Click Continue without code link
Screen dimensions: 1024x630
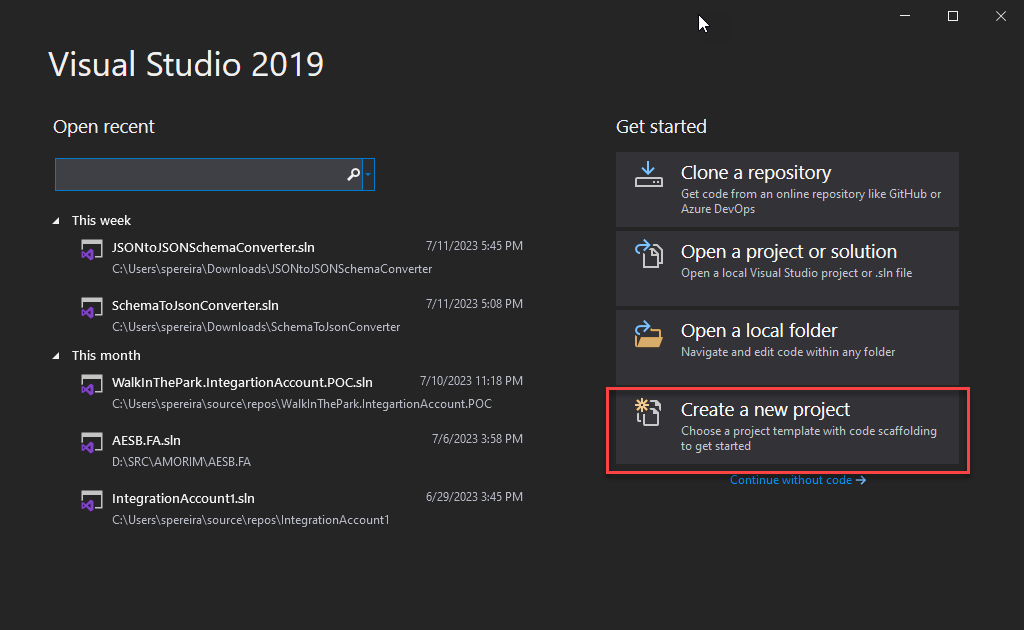pos(797,480)
